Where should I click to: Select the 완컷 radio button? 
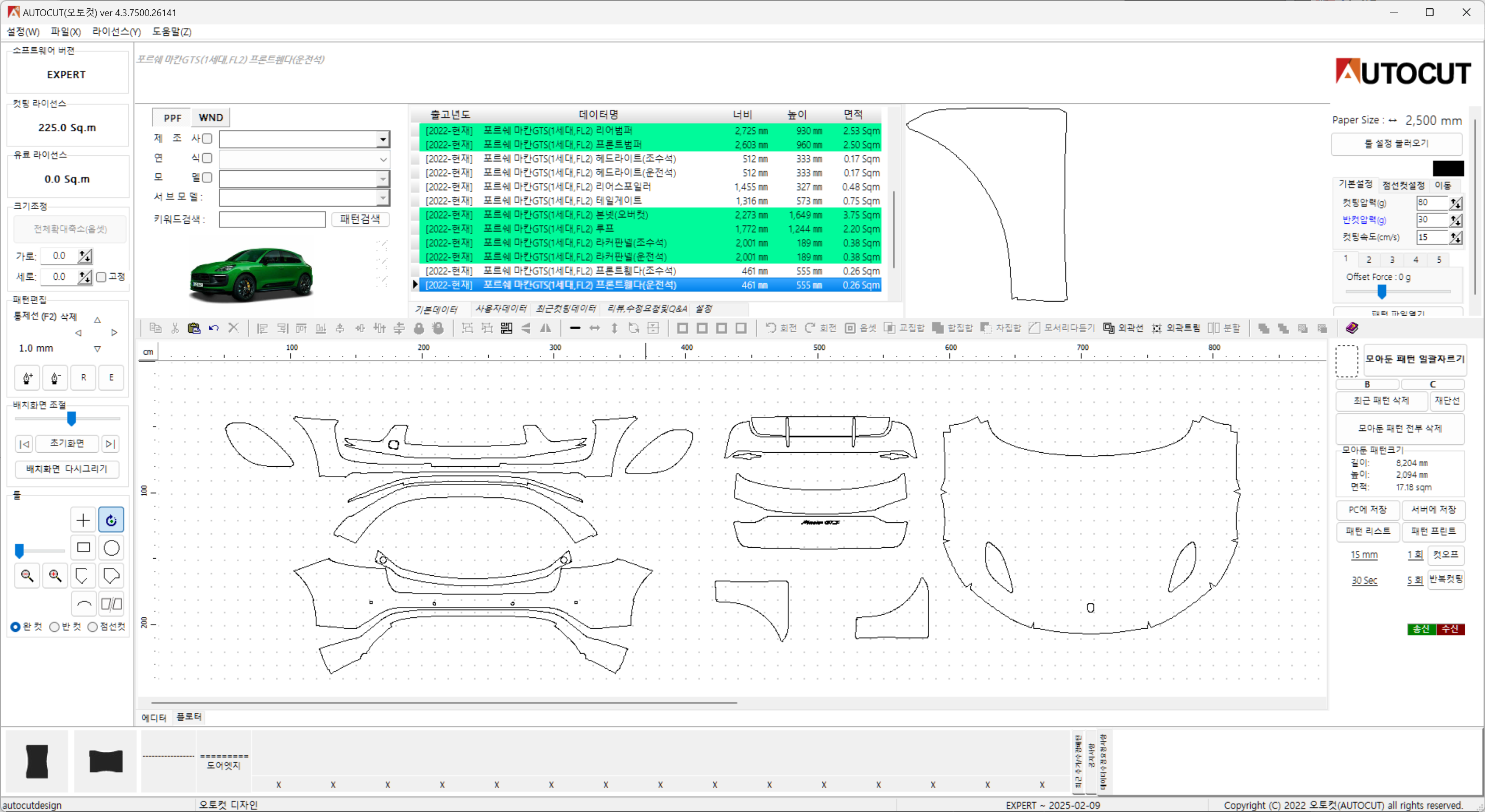click(16, 627)
